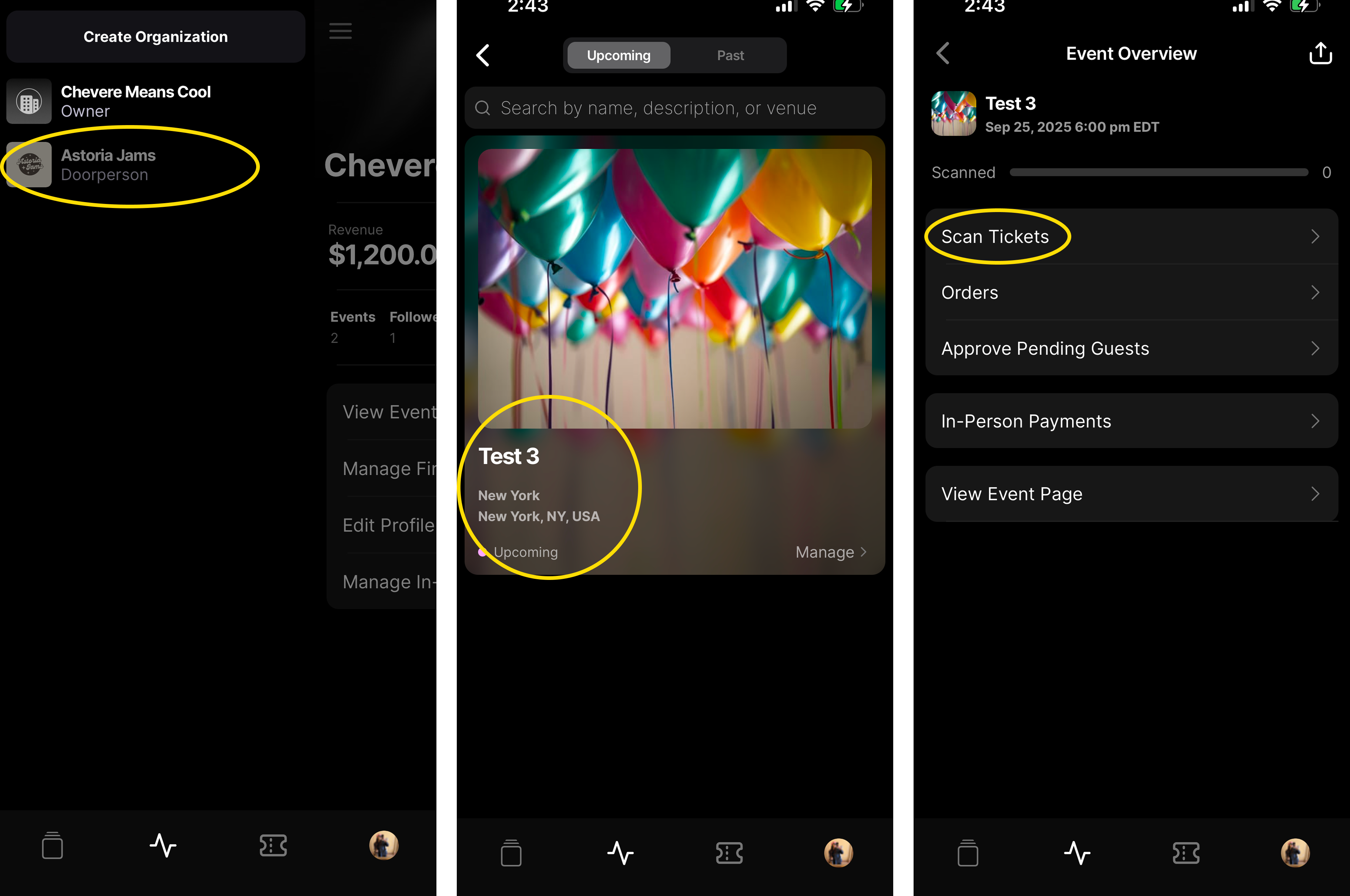This screenshot has width=1350, height=896.
Task: Open the hamburger menu icon
Action: click(341, 31)
